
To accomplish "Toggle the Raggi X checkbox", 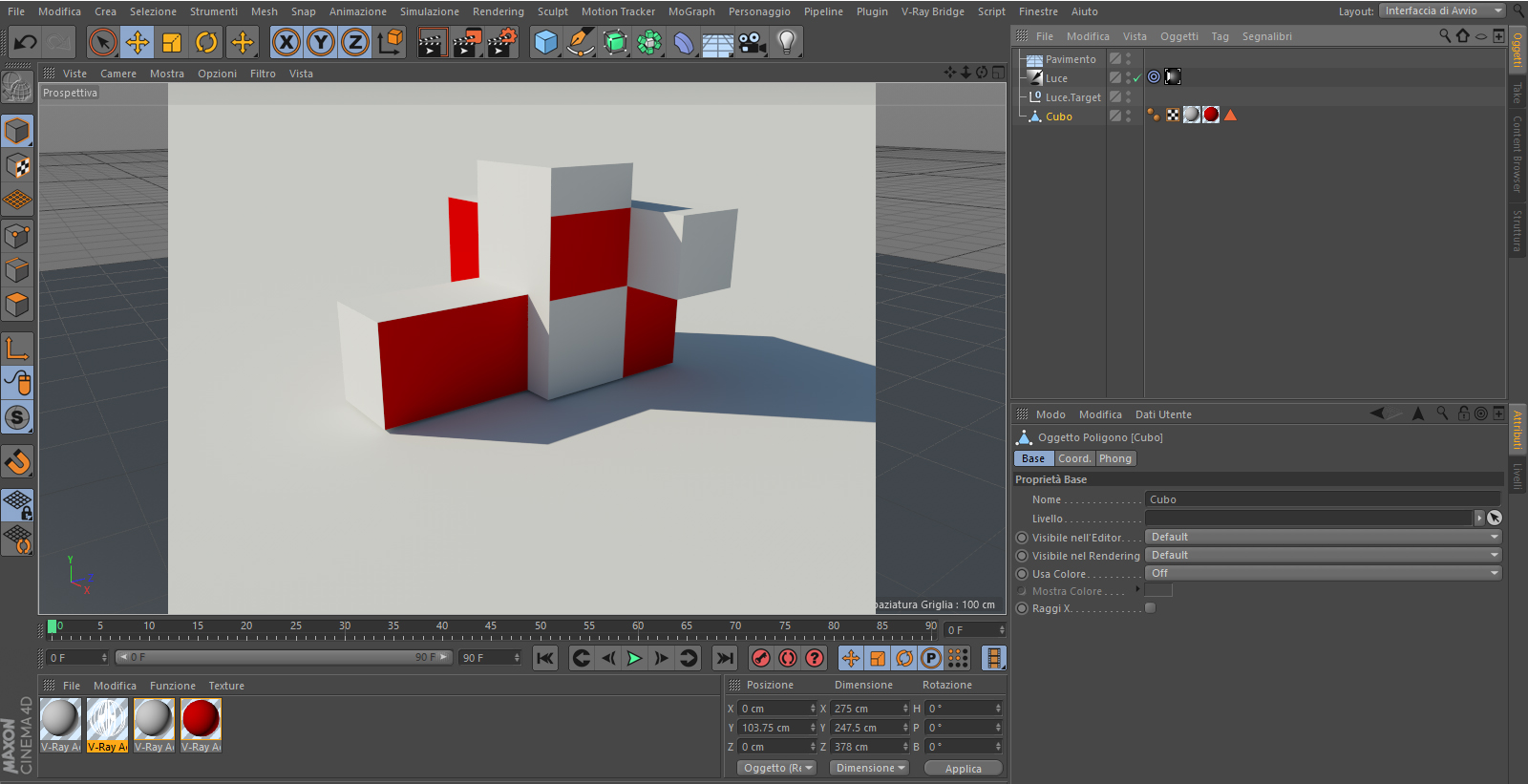I will 1150,608.
